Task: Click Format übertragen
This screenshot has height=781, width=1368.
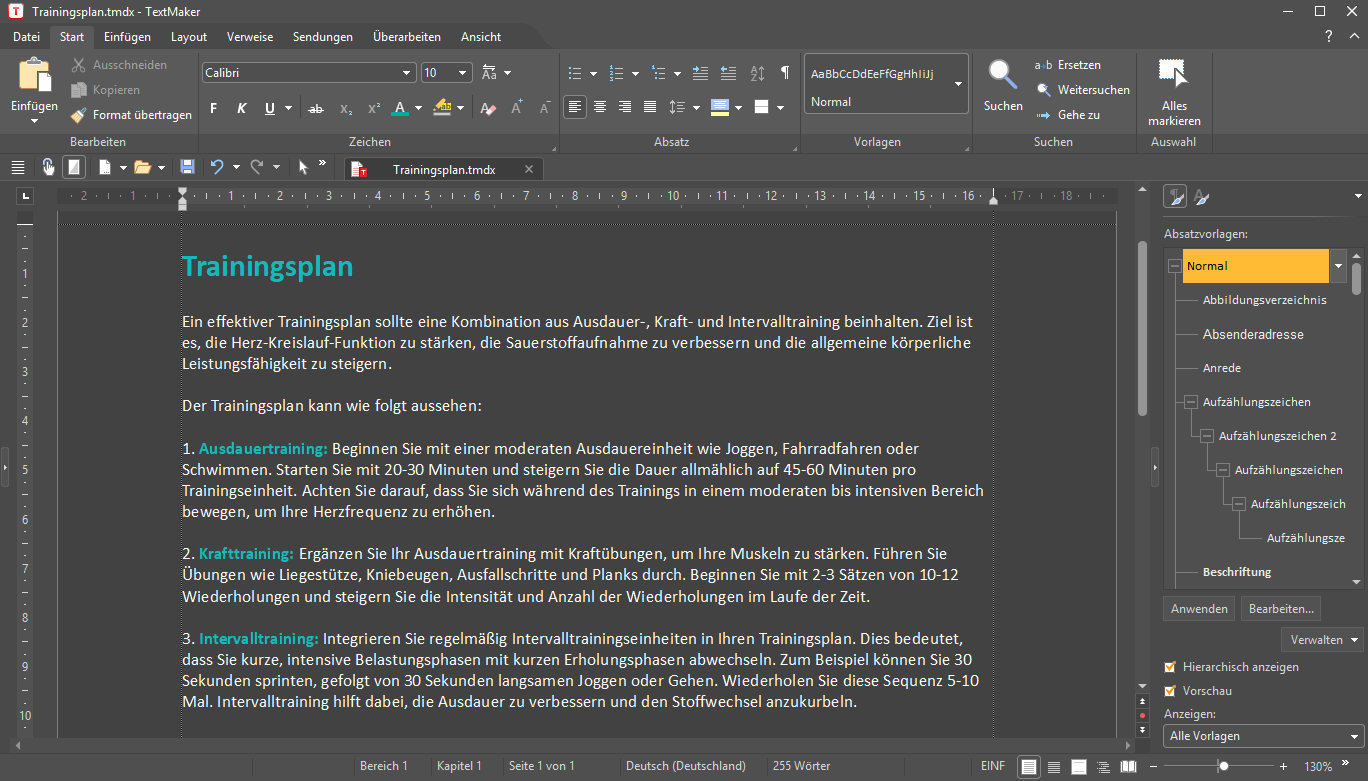Action: [x=131, y=115]
